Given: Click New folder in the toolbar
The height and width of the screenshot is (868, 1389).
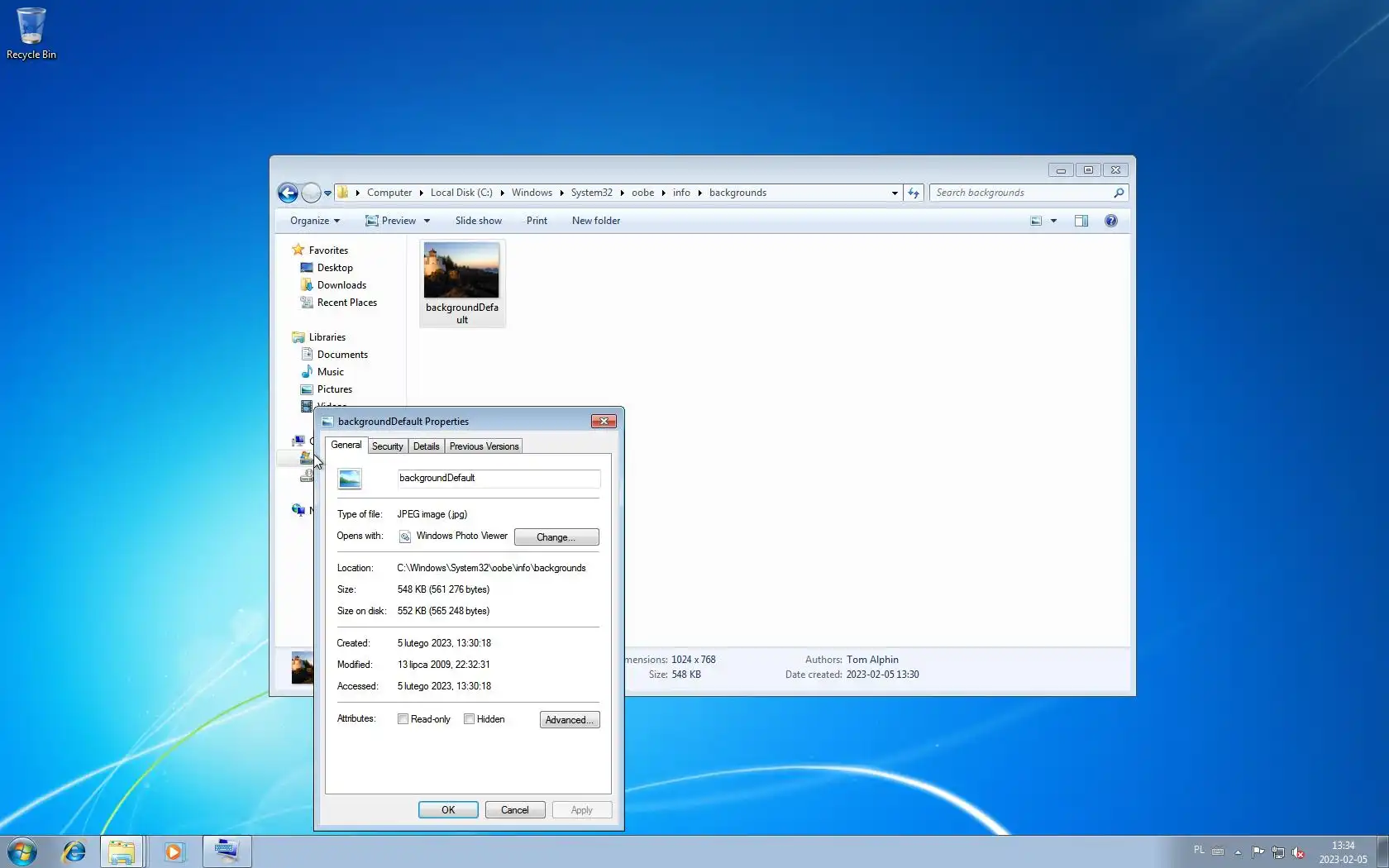Looking at the screenshot, I should (x=596, y=221).
